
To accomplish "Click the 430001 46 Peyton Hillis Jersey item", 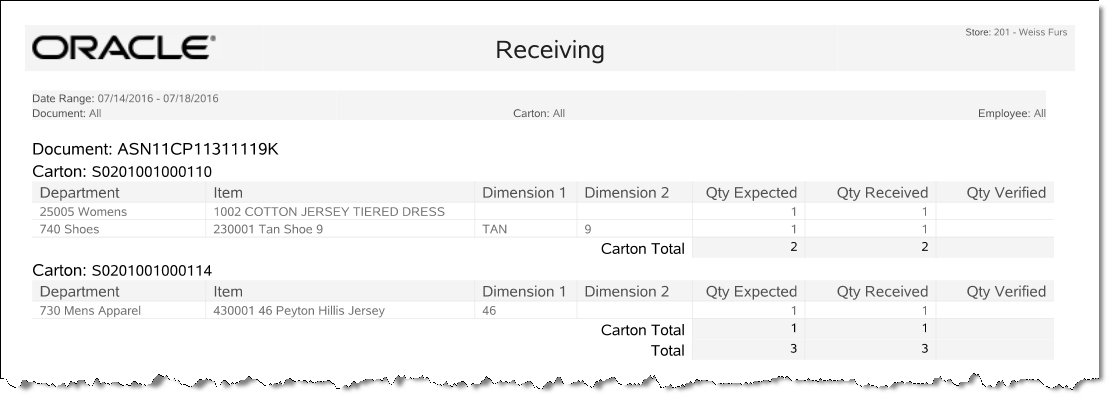I will [x=299, y=310].
